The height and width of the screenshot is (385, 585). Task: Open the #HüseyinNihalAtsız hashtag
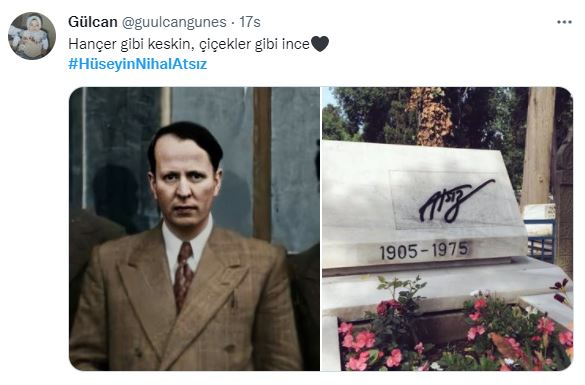tap(137, 64)
